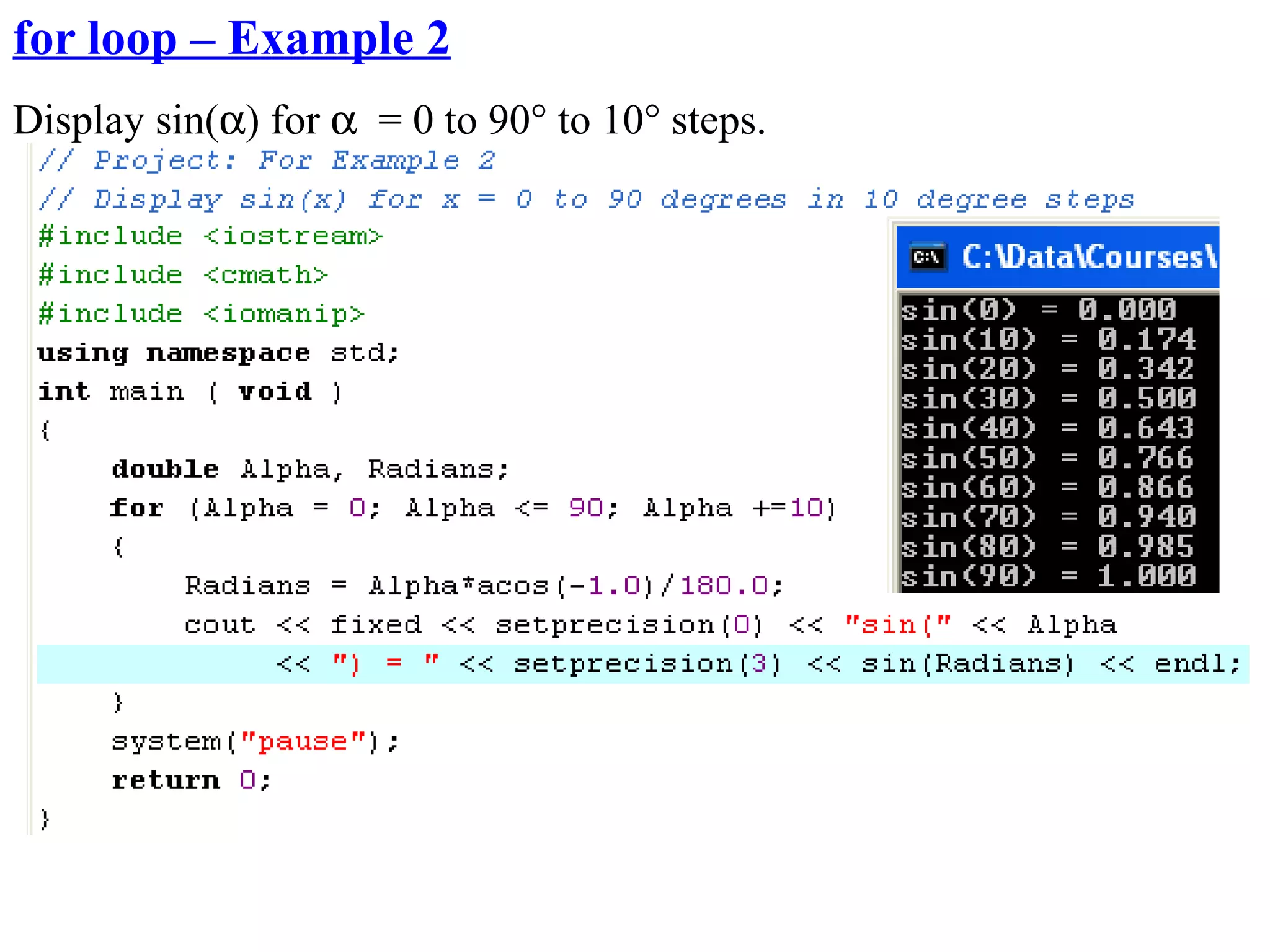Image resolution: width=1270 pixels, height=952 pixels.
Task: Click console output 'sin(70) = 0.940'
Action: (1048, 518)
